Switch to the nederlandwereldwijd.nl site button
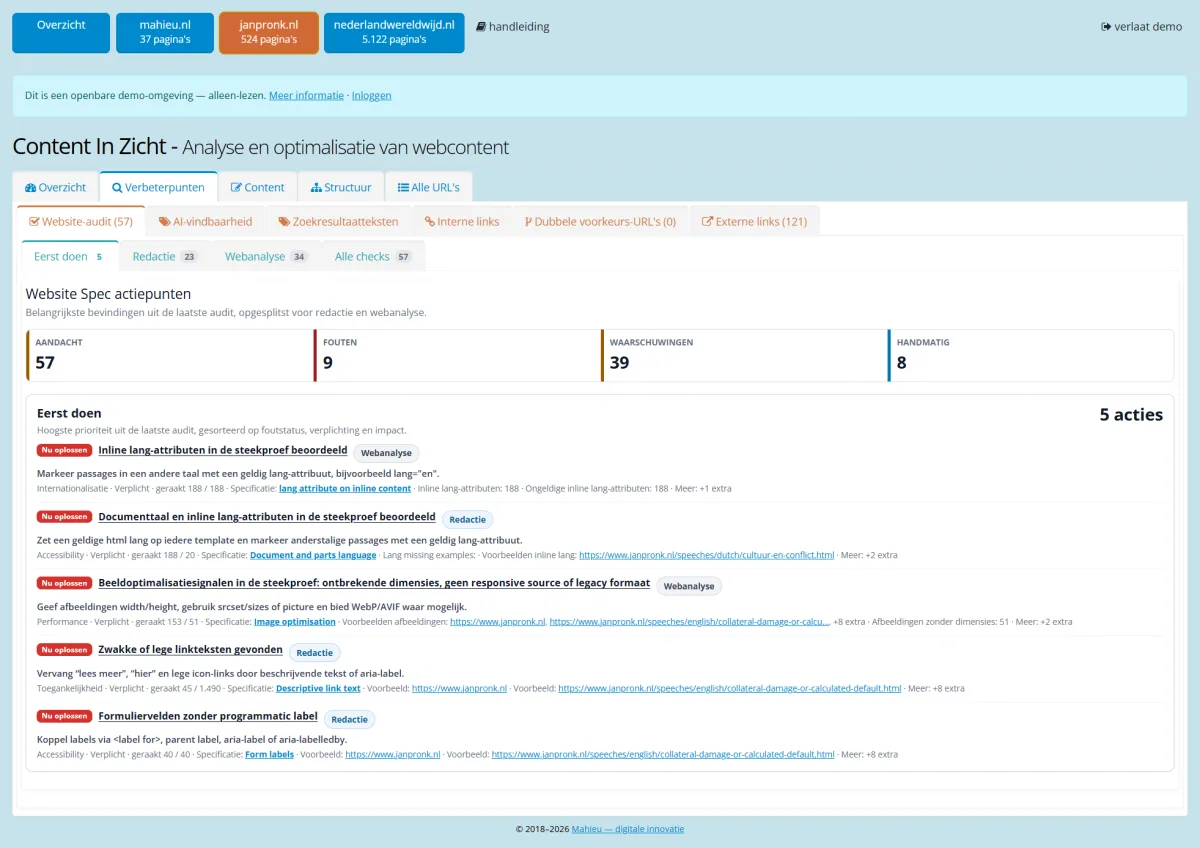 pyautogui.click(x=394, y=32)
